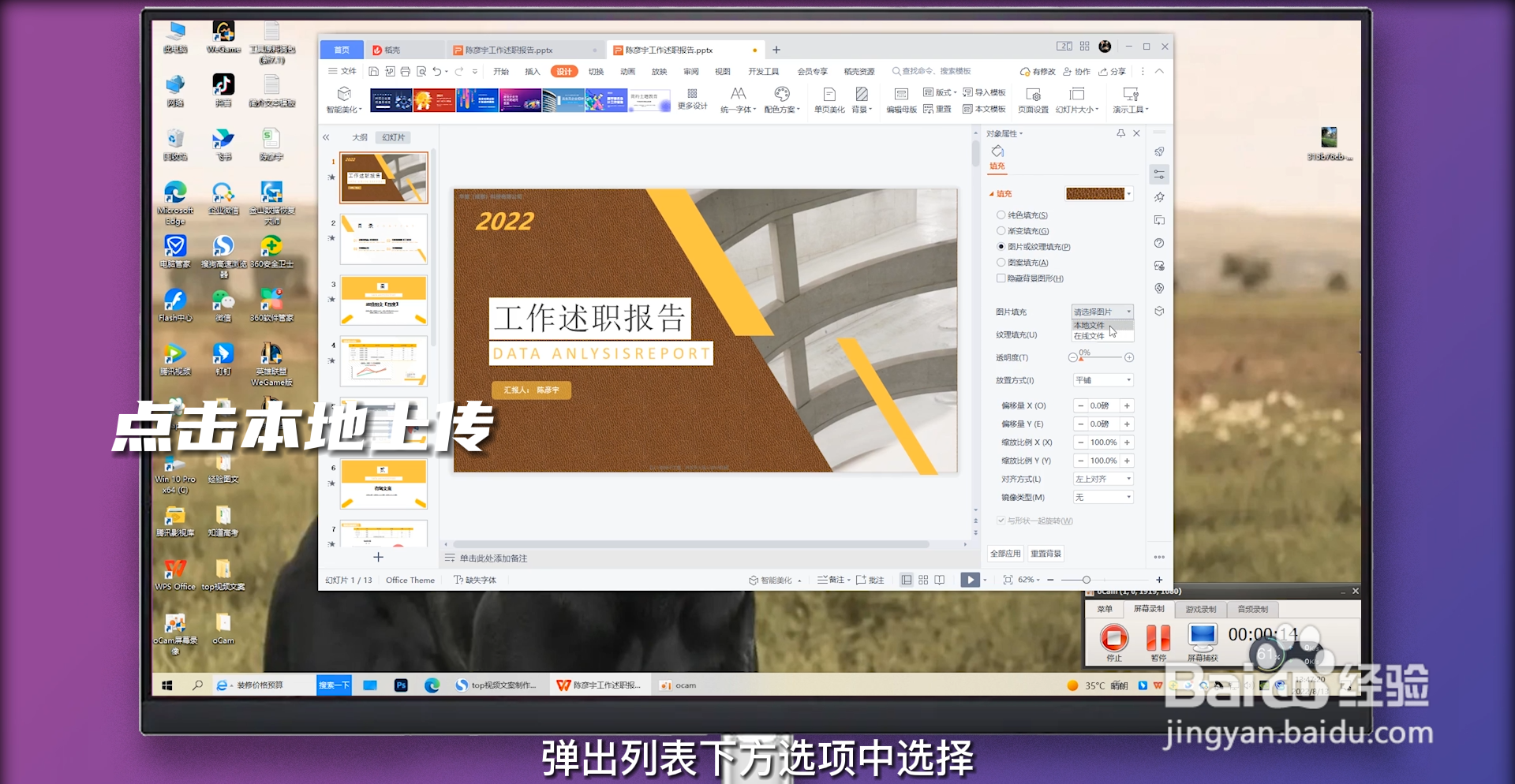Click the star animation icon in sidebar
The height and width of the screenshot is (784, 1515).
1159,197
